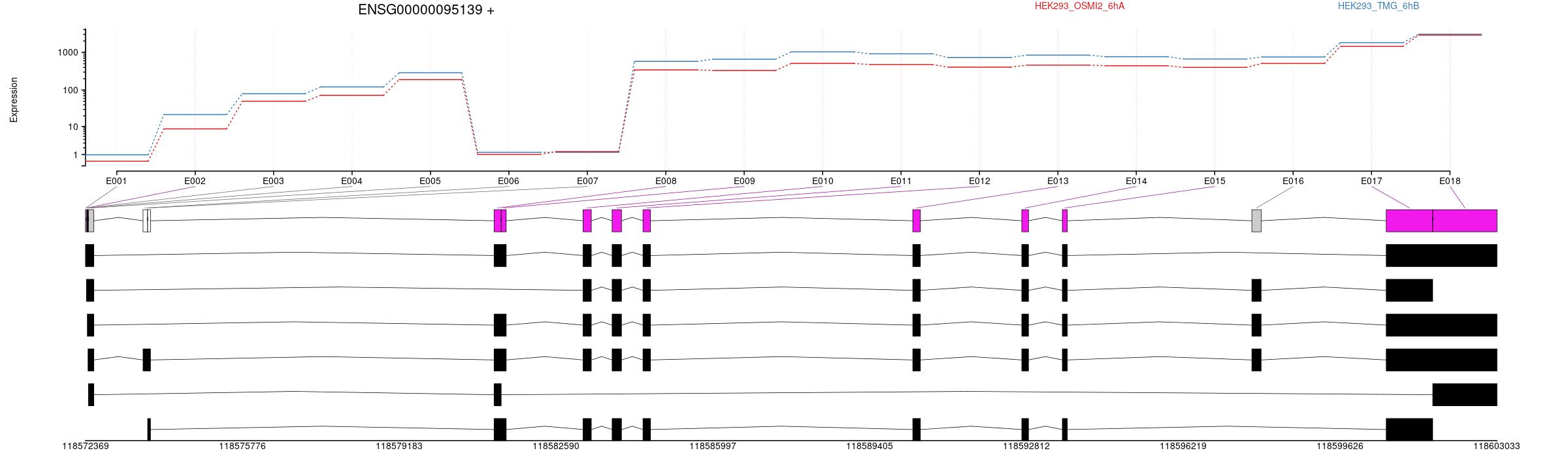Click the Expression y-axis label

click(x=14, y=100)
